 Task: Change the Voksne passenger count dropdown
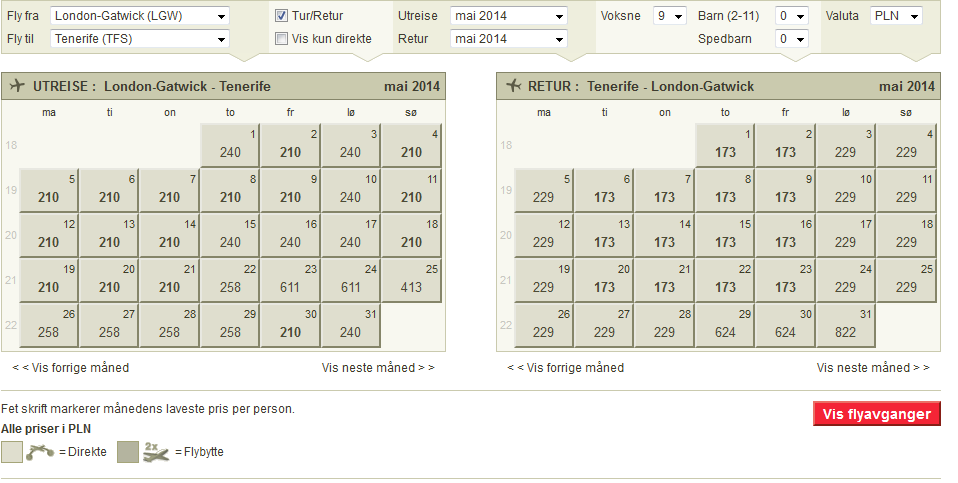670,16
